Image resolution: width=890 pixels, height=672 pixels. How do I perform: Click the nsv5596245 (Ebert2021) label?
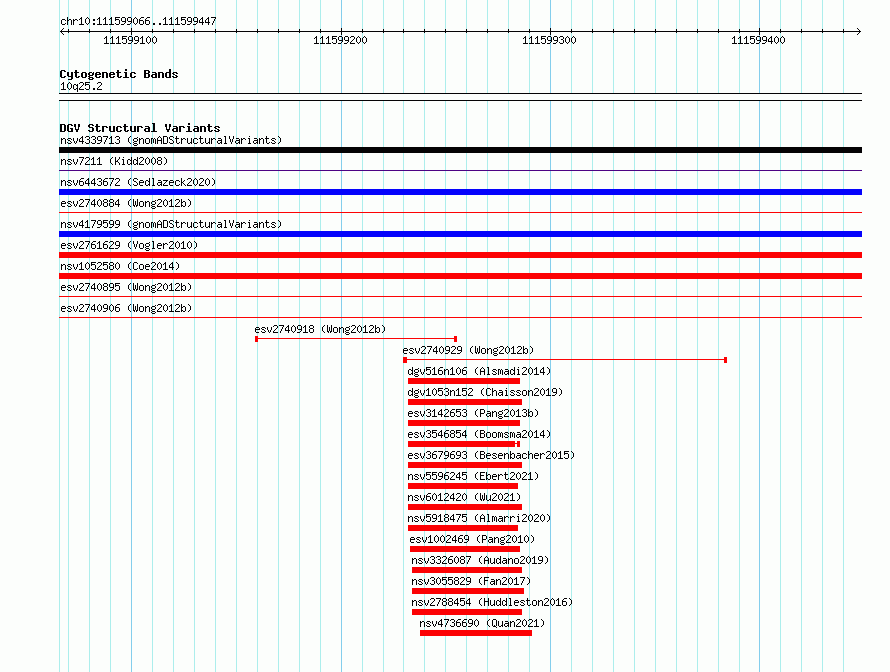pos(473,476)
